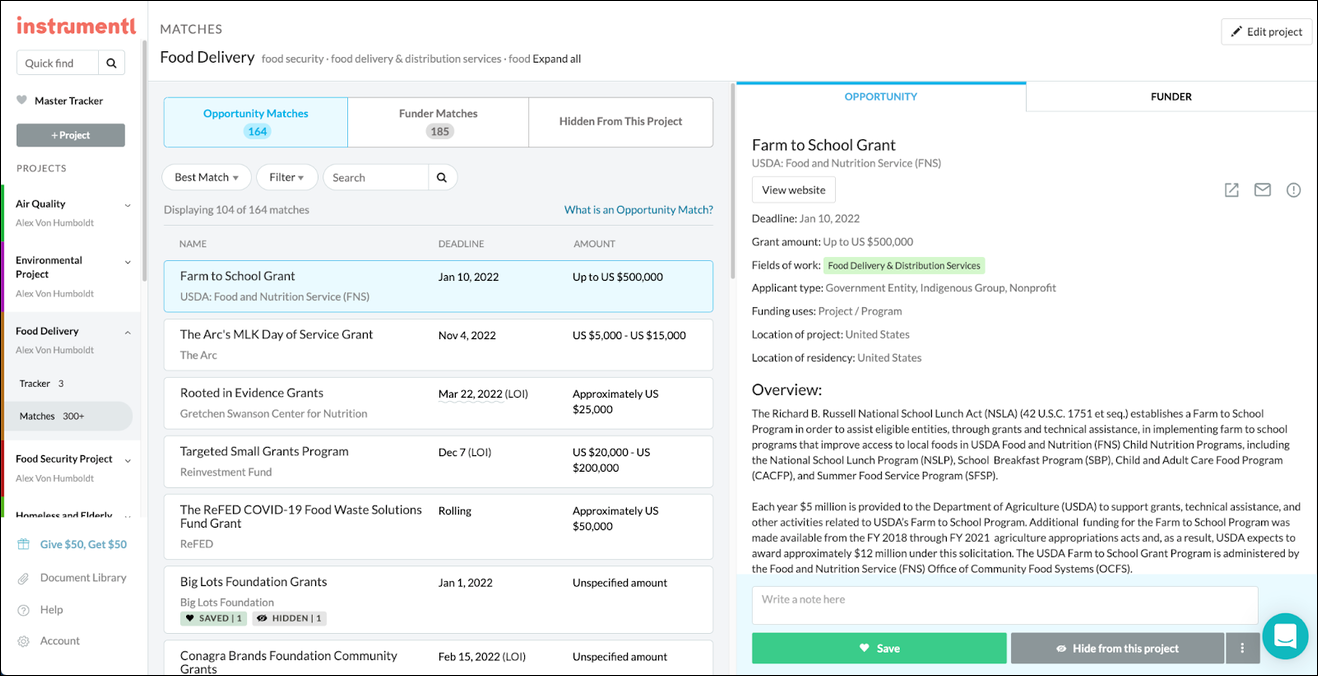Image resolution: width=1318 pixels, height=676 pixels.
Task: Click the gift icon next to Give $50
Action: 22,545
